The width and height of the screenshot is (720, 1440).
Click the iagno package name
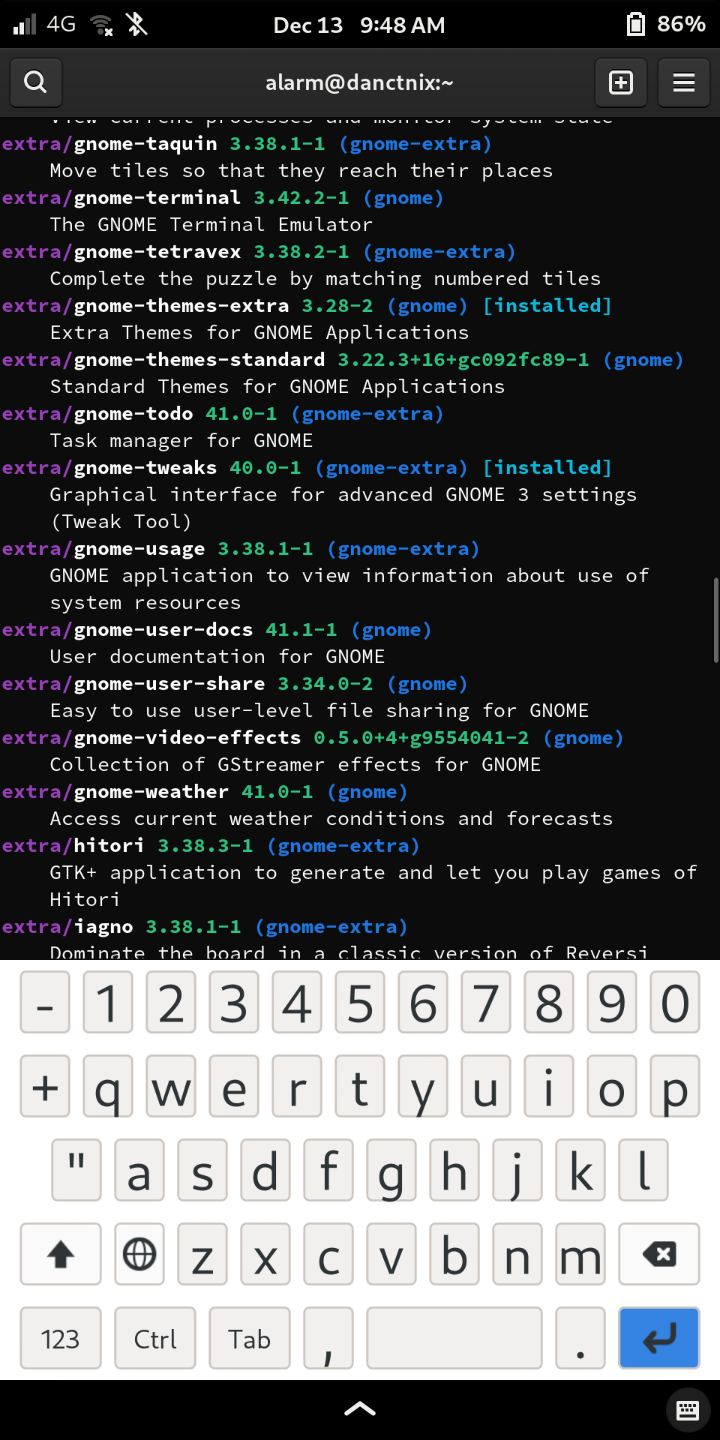click(x=104, y=927)
